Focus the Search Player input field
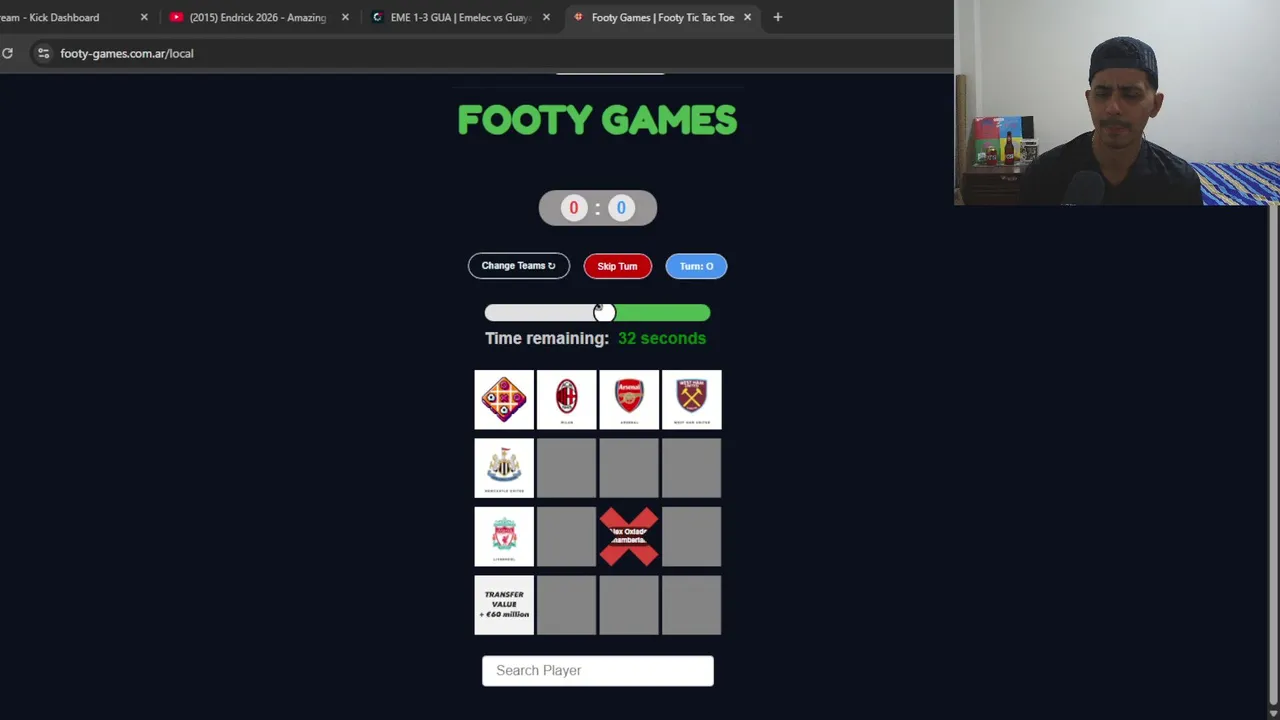The height and width of the screenshot is (720, 1280). [597, 670]
